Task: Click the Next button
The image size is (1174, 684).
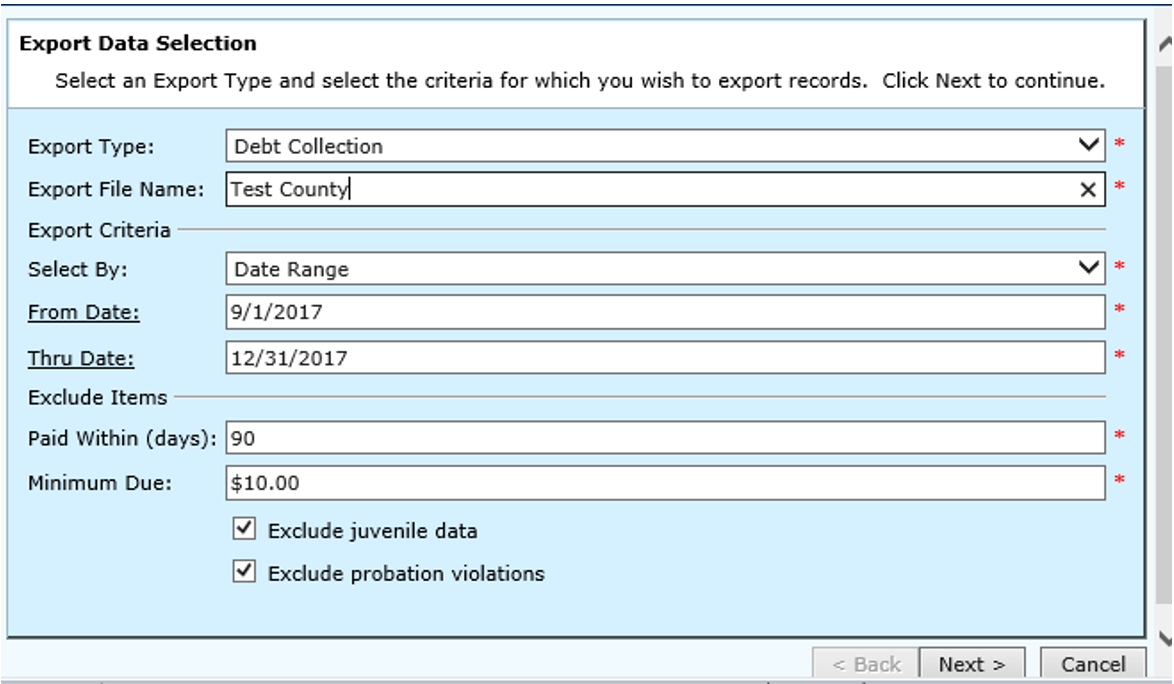Action: click(x=971, y=664)
